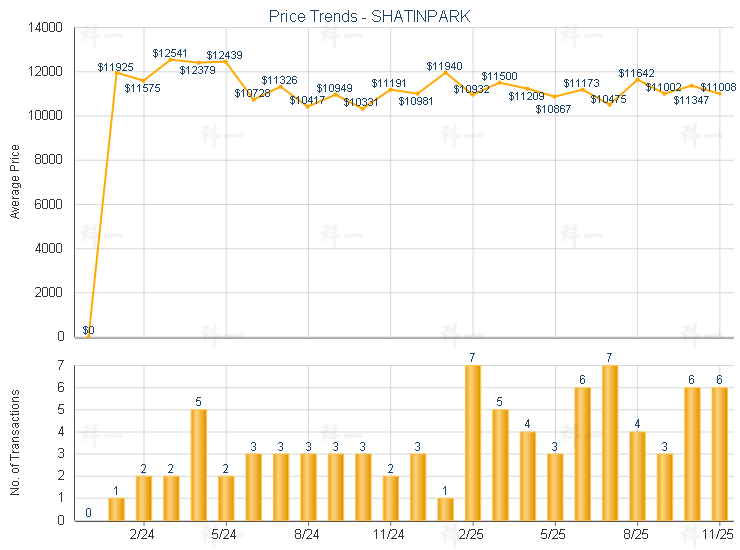Click the chart title Price Trends - SHATINPARK
The width and height of the screenshot is (740, 550).
(x=370, y=17)
